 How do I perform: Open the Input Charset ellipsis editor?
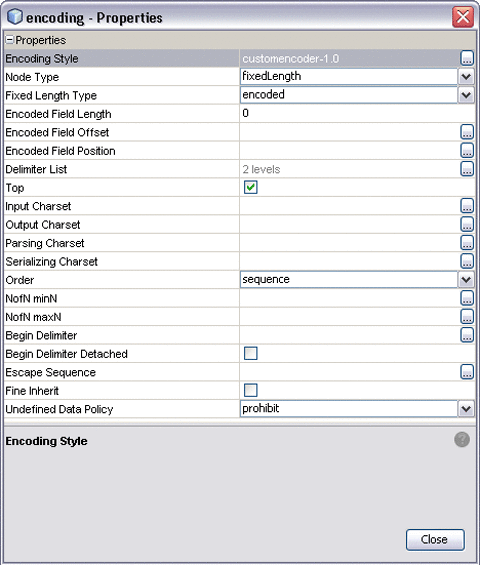[467, 206]
